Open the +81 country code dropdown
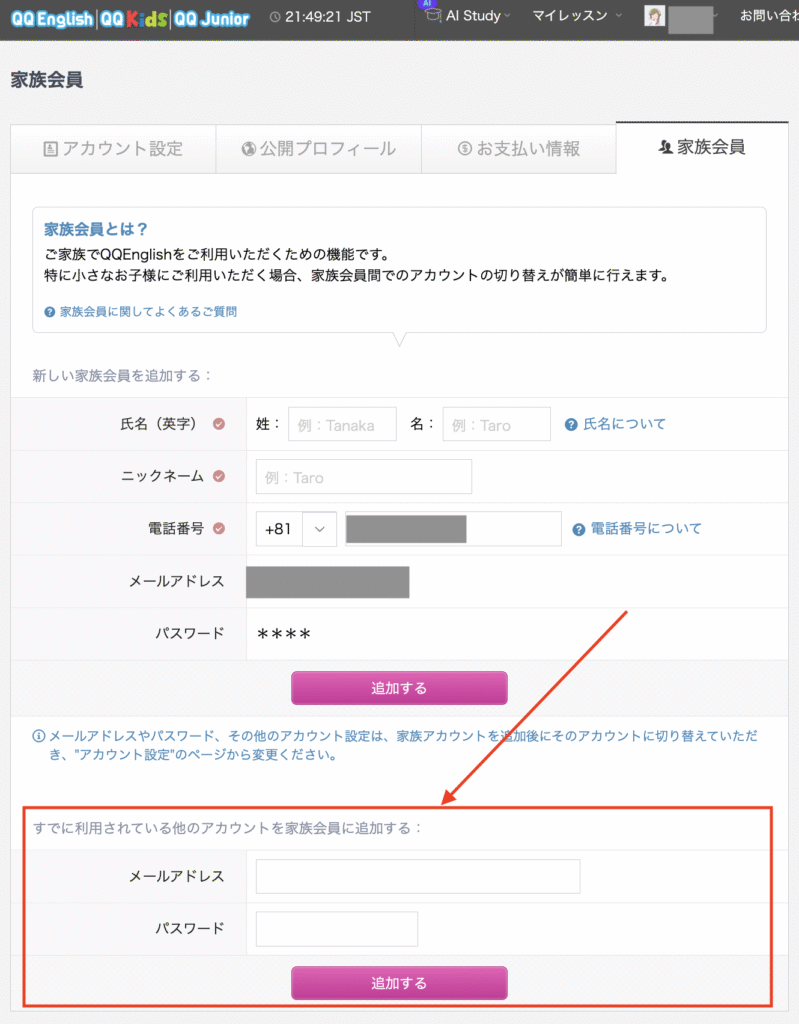This screenshot has width=799, height=1024. coord(296,529)
